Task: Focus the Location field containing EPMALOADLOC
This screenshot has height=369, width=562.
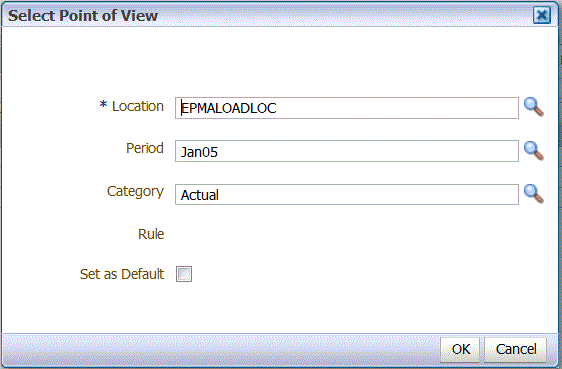Action: coord(347,108)
